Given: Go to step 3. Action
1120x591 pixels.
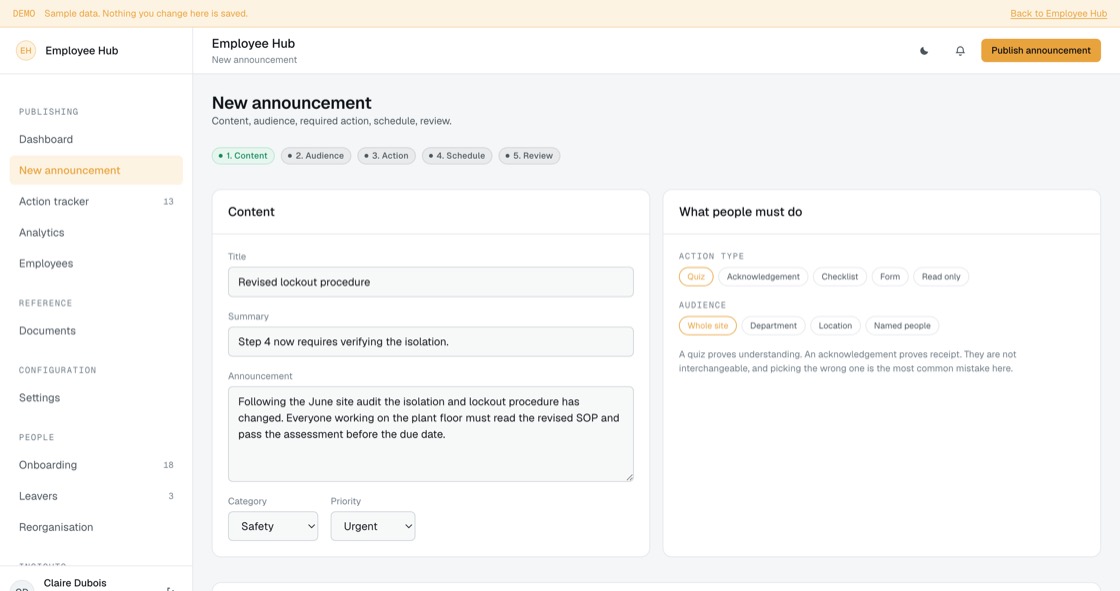Looking at the screenshot, I should (x=386, y=156).
